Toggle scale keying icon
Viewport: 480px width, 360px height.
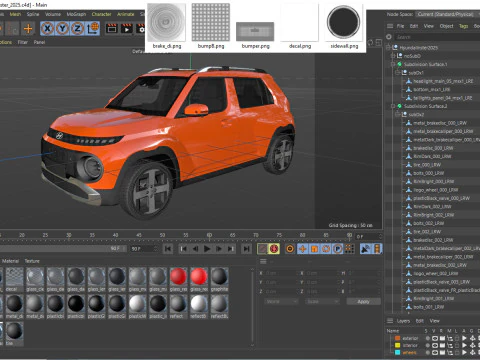tap(314, 249)
